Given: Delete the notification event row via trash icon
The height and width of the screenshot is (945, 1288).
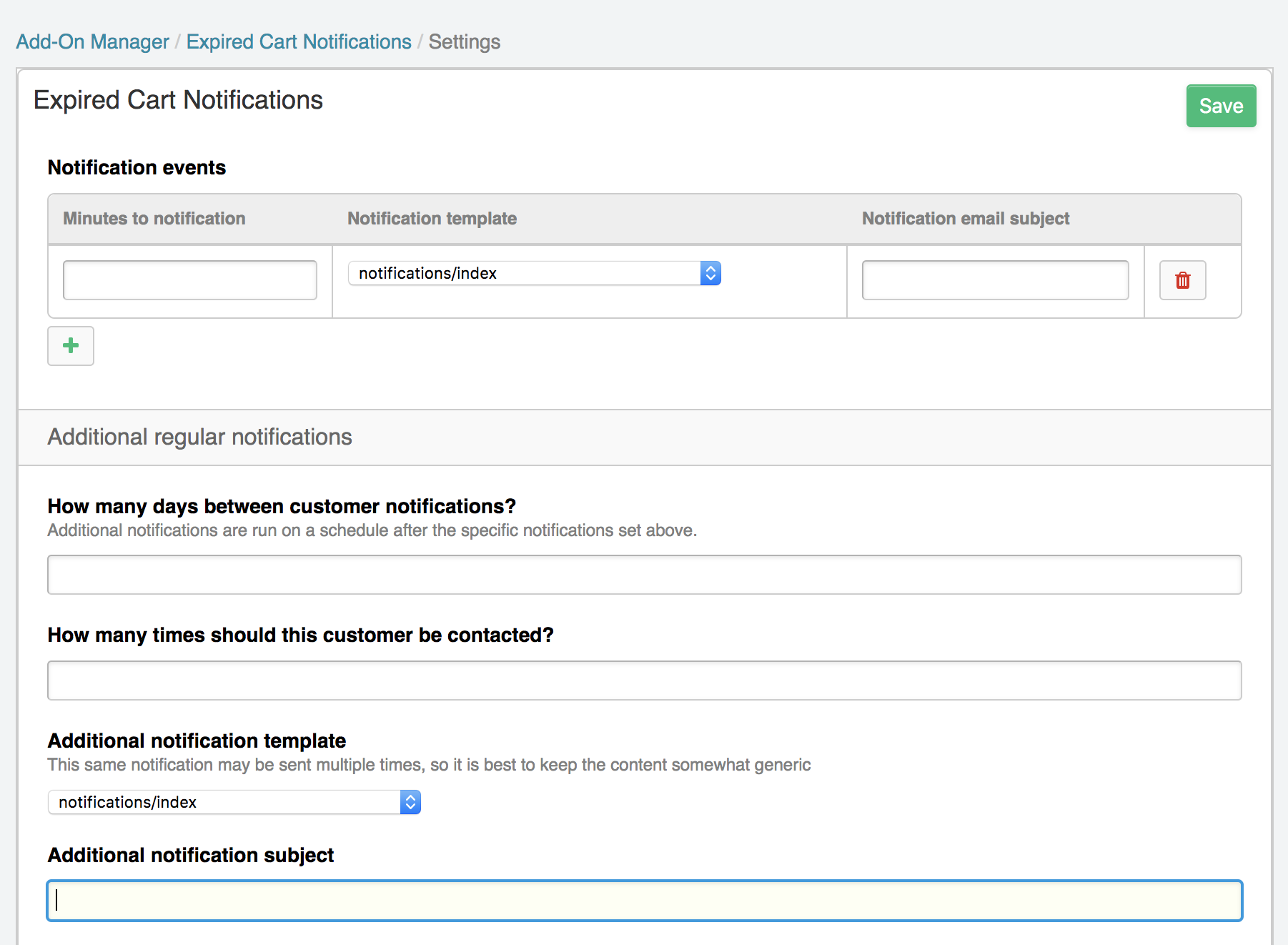Looking at the screenshot, I should (x=1182, y=280).
